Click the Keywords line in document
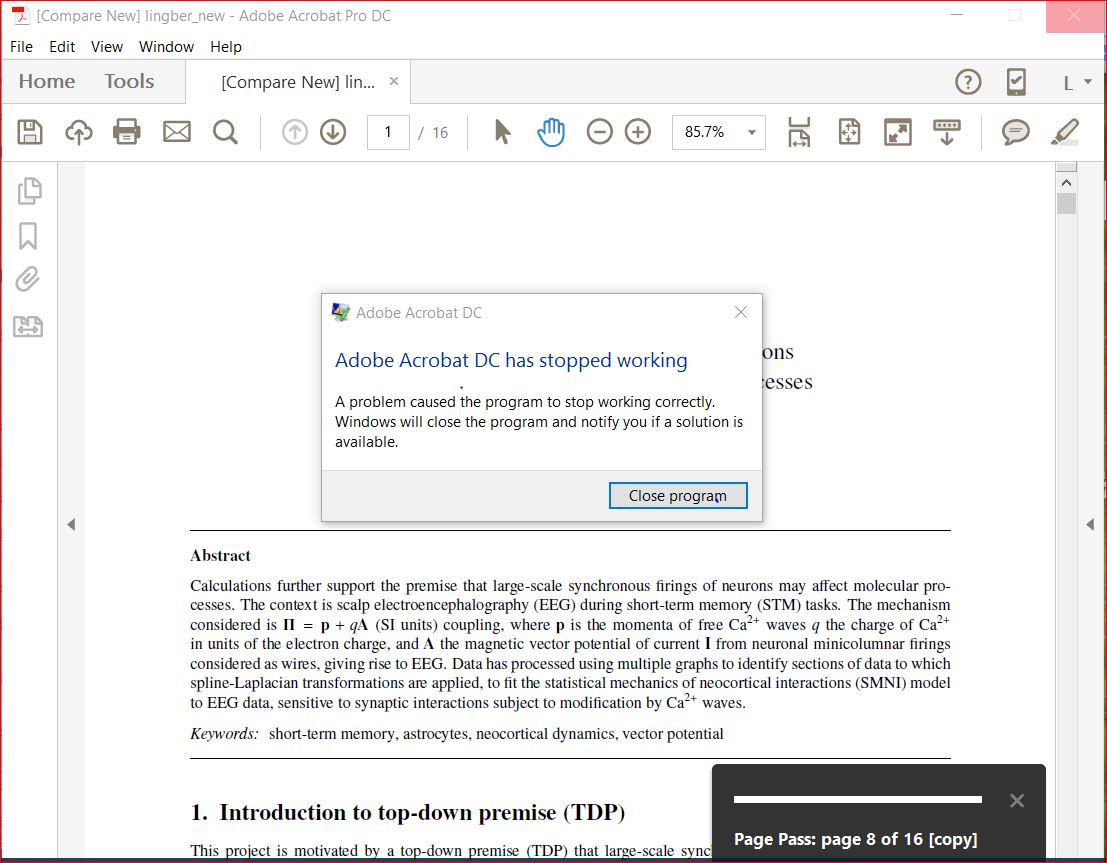Screen dimensions: 1107x863 pyautogui.click(x=457, y=734)
